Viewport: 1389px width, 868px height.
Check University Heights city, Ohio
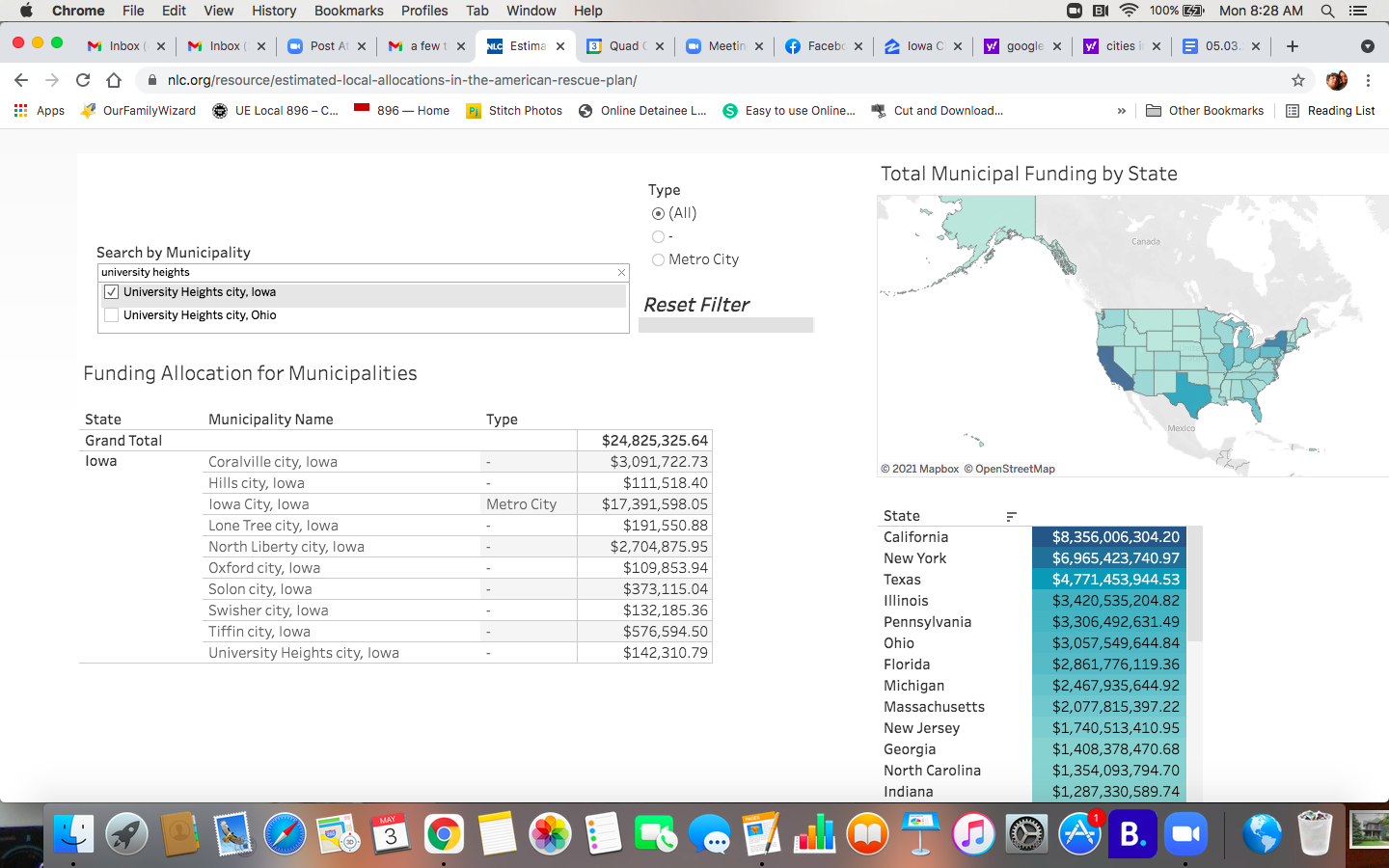(112, 315)
